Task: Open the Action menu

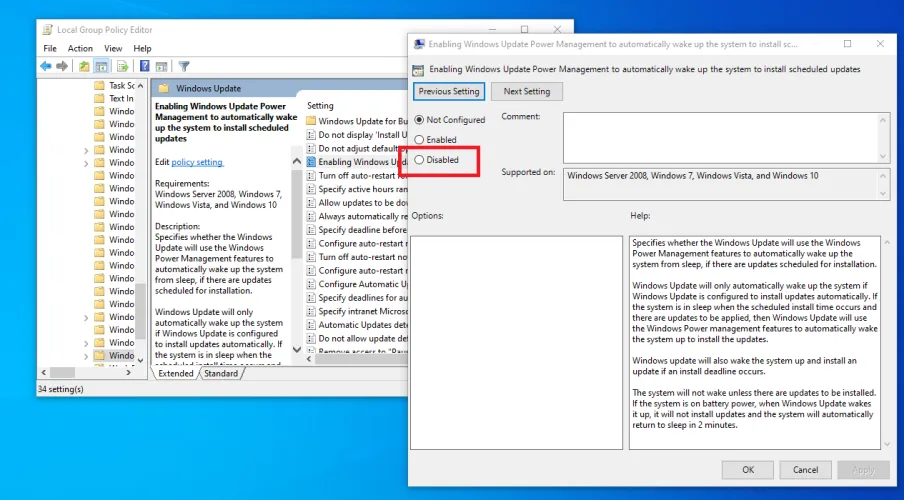Action: point(80,48)
